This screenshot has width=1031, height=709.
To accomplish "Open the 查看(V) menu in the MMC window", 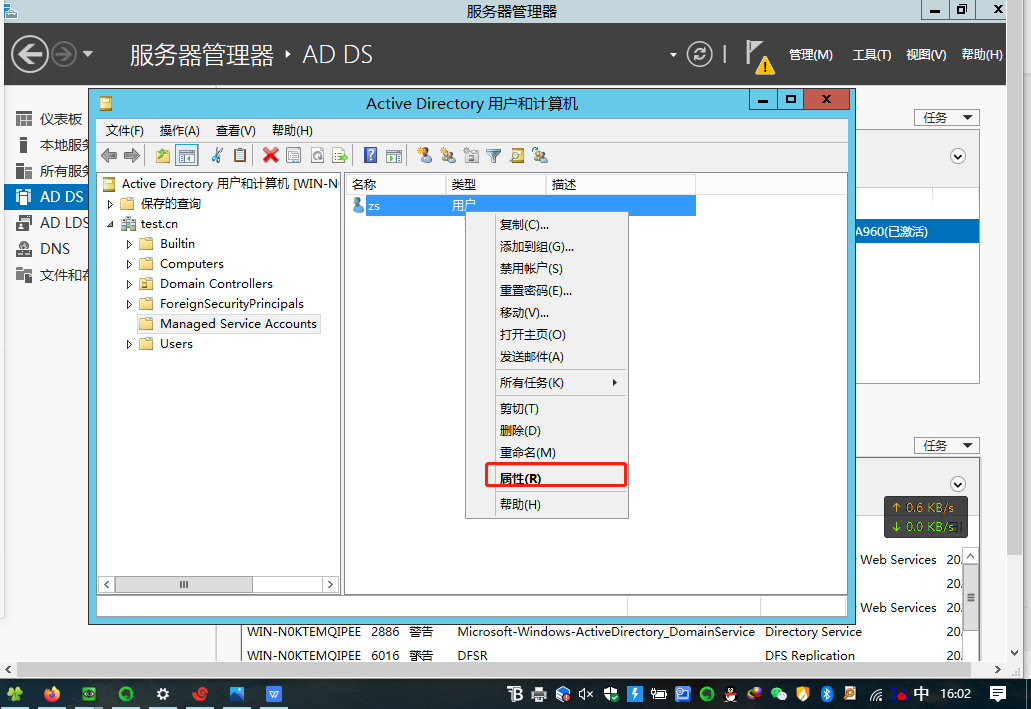I will click(235, 130).
